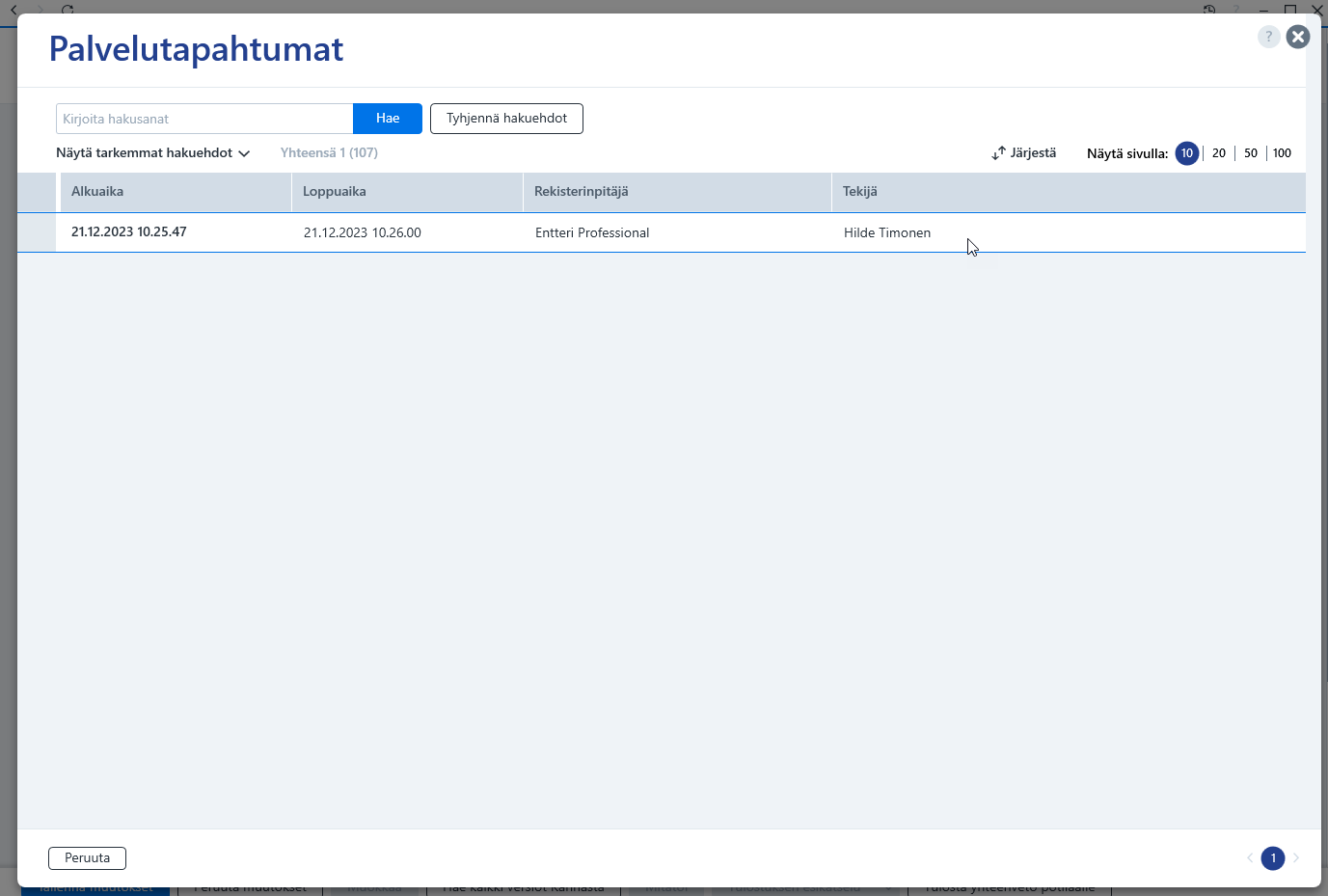Click browser back arrow

pyautogui.click(x=14, y=10)
